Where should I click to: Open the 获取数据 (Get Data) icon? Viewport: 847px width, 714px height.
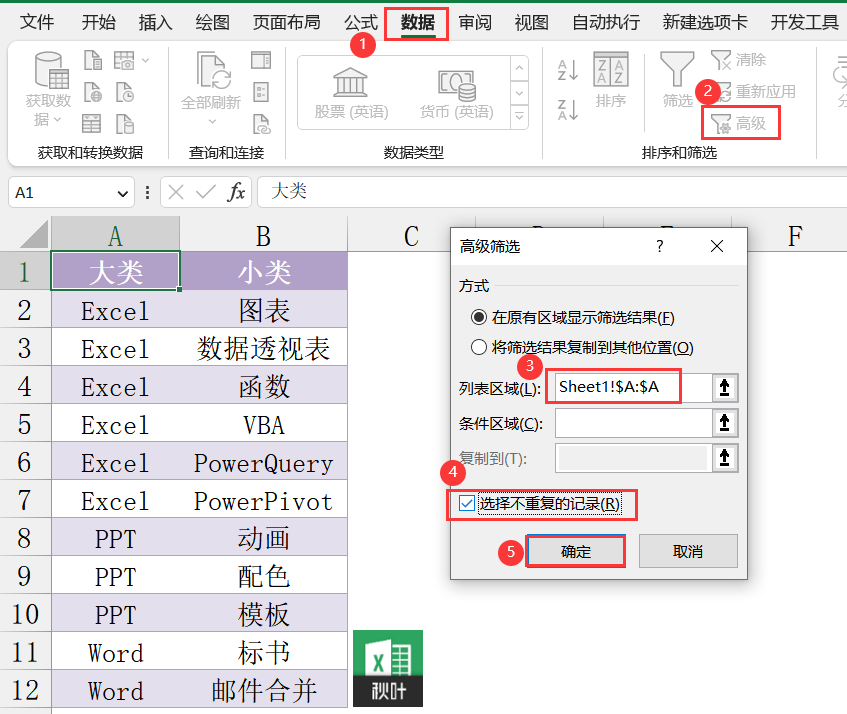pyautogui.click(x=51, y=70)
